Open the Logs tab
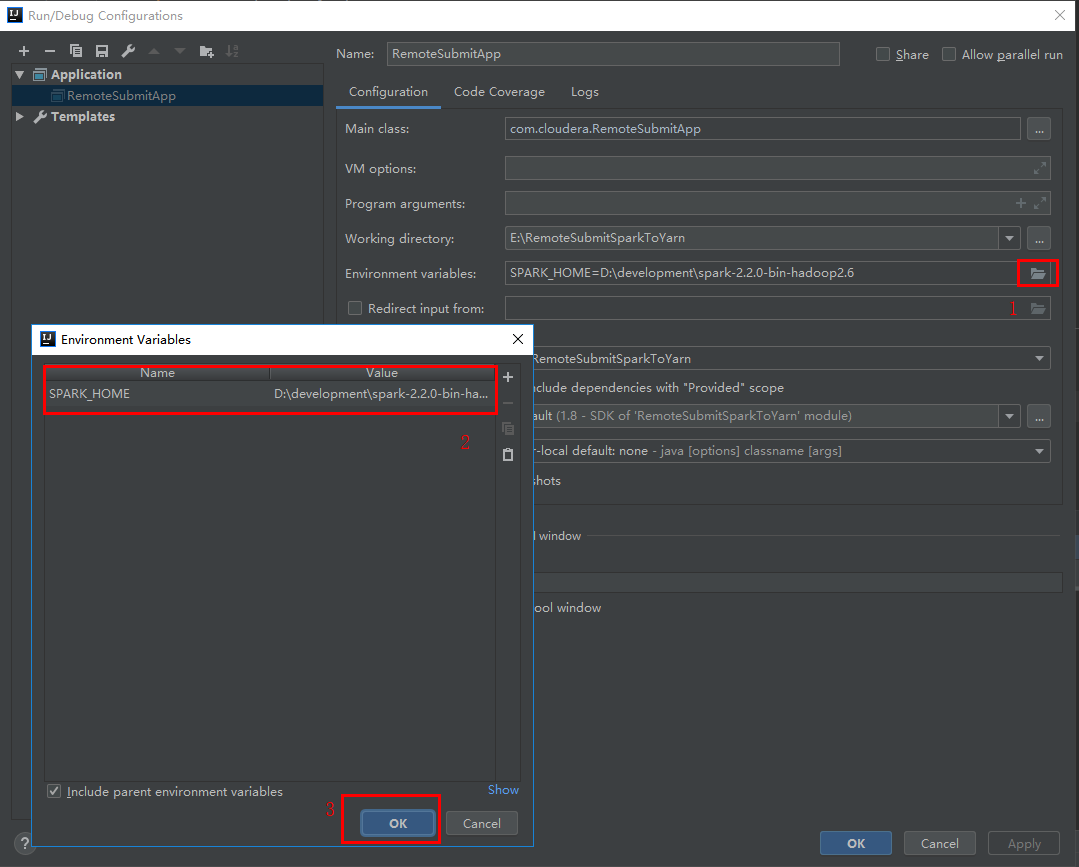 click(584, 91)
